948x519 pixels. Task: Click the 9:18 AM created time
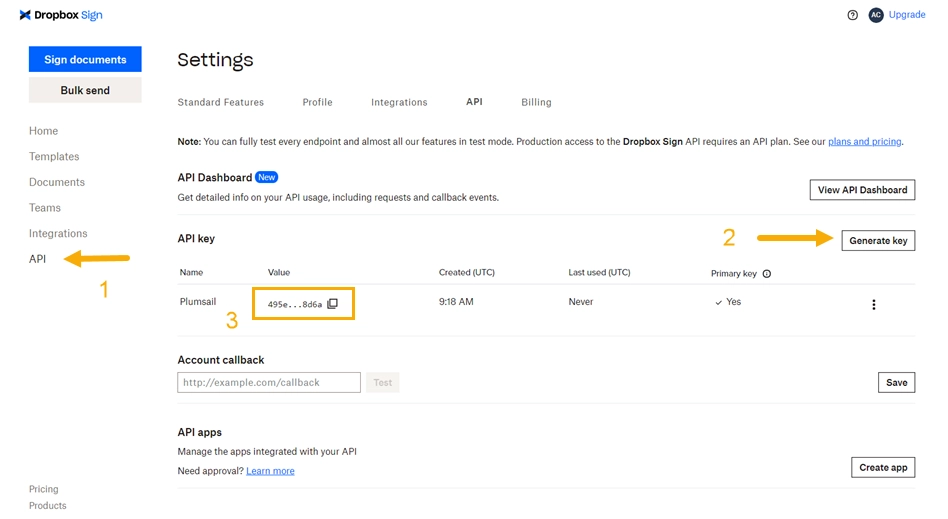point(456,301)
